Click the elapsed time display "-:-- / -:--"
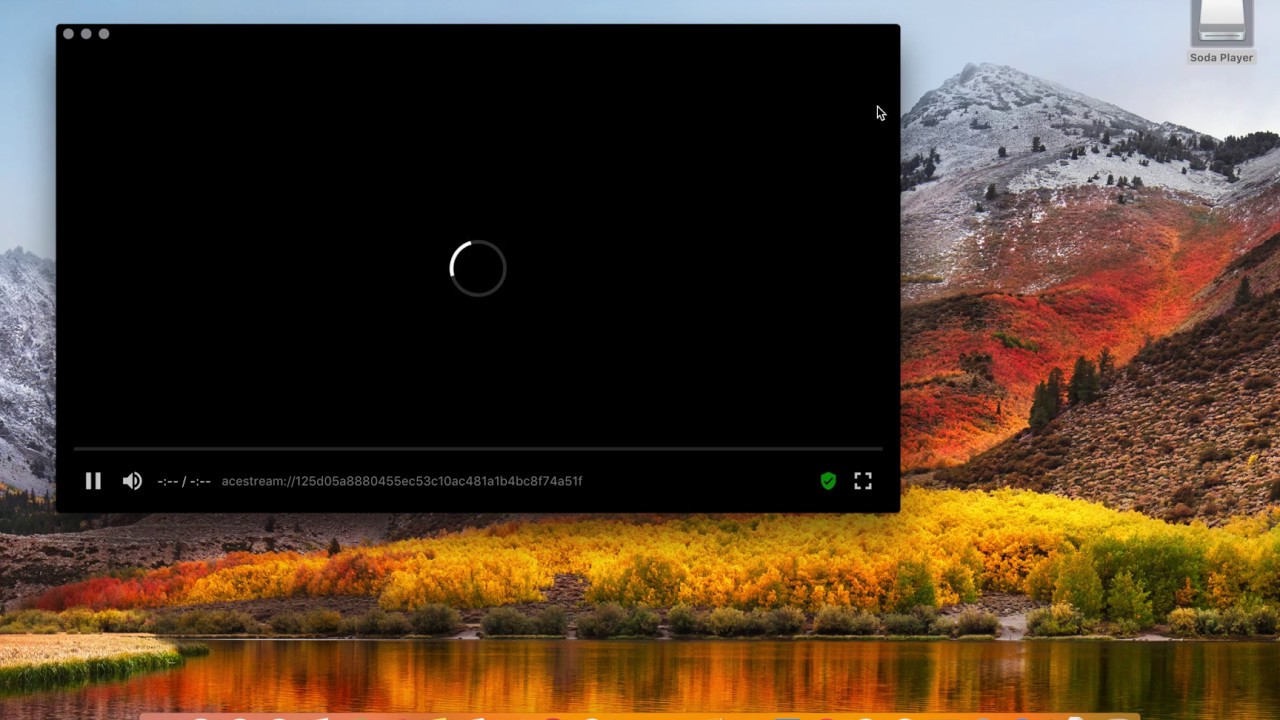1280x720 pixels. pyautogui.click(x=184, y=481)
